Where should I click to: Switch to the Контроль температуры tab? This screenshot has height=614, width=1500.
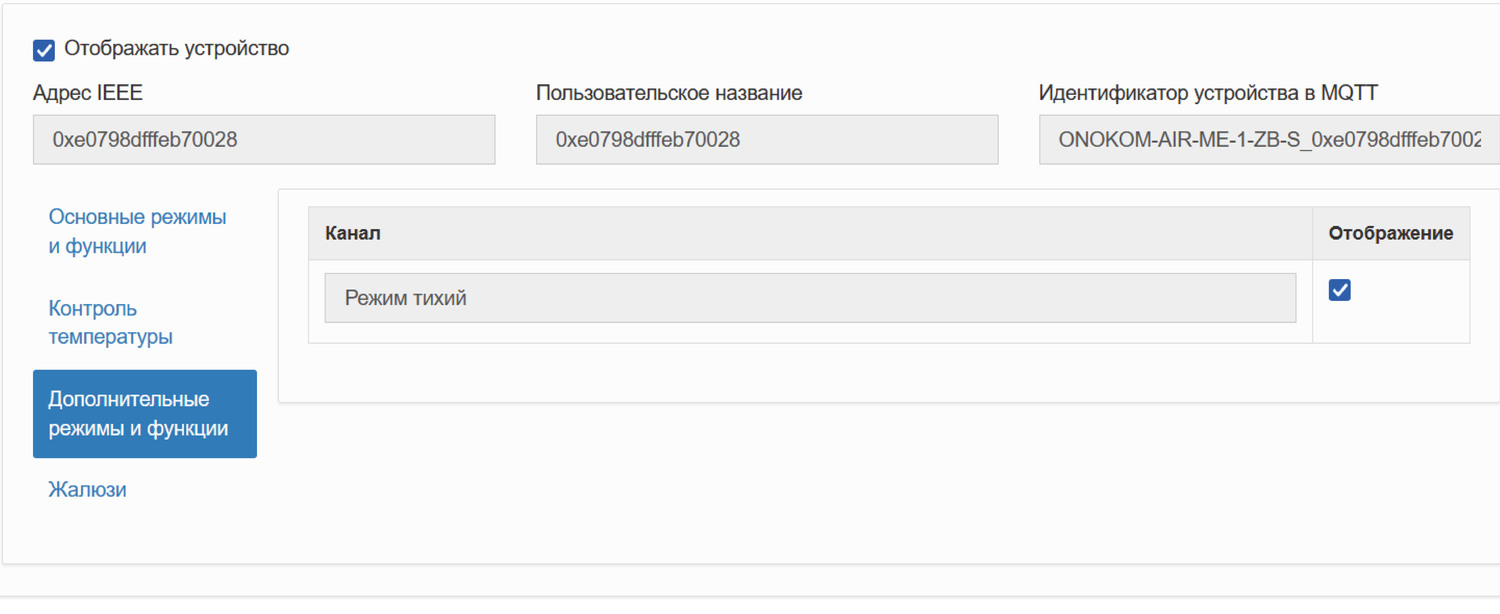pos(110,322)
